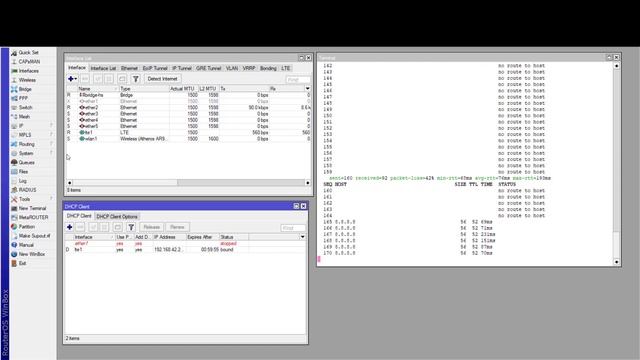Open the Manual sidebar entry
Viewport: 640px width, 360px height.
coord(26,245)
